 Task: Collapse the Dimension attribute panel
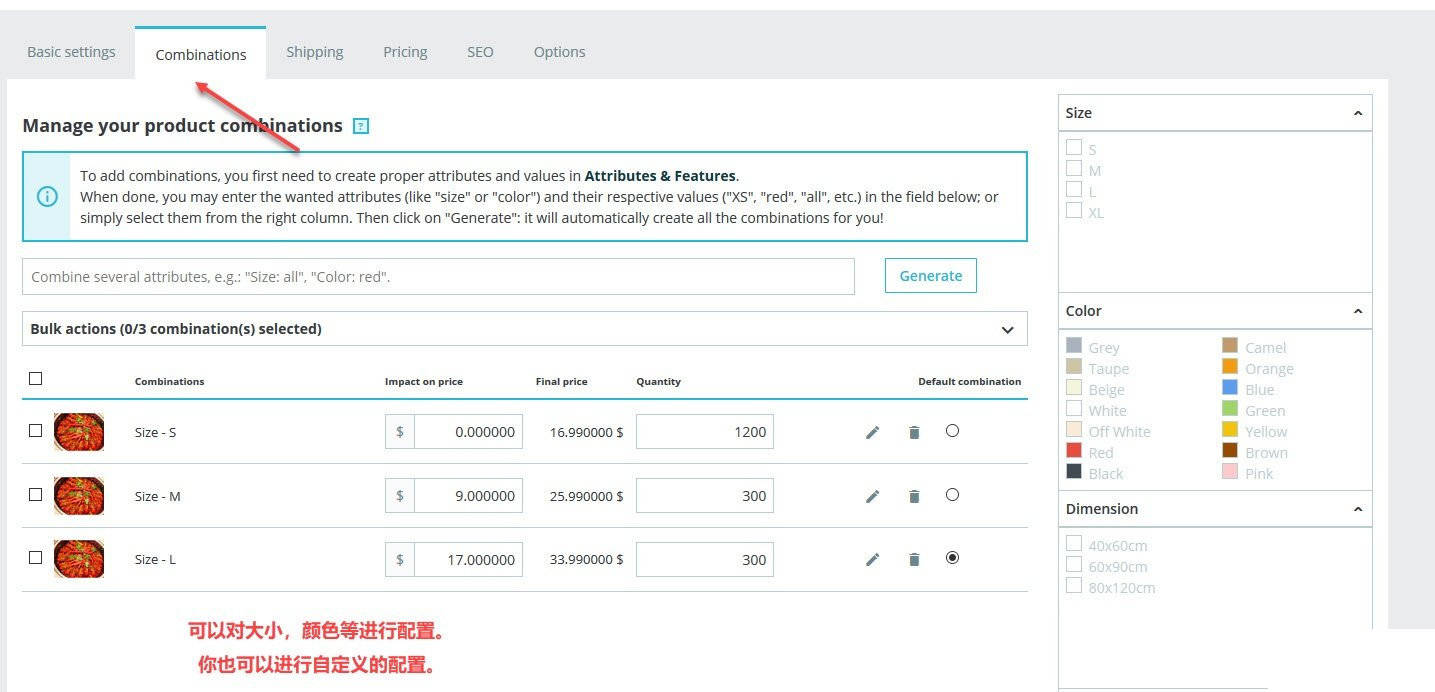click(x=1357, y=509)
